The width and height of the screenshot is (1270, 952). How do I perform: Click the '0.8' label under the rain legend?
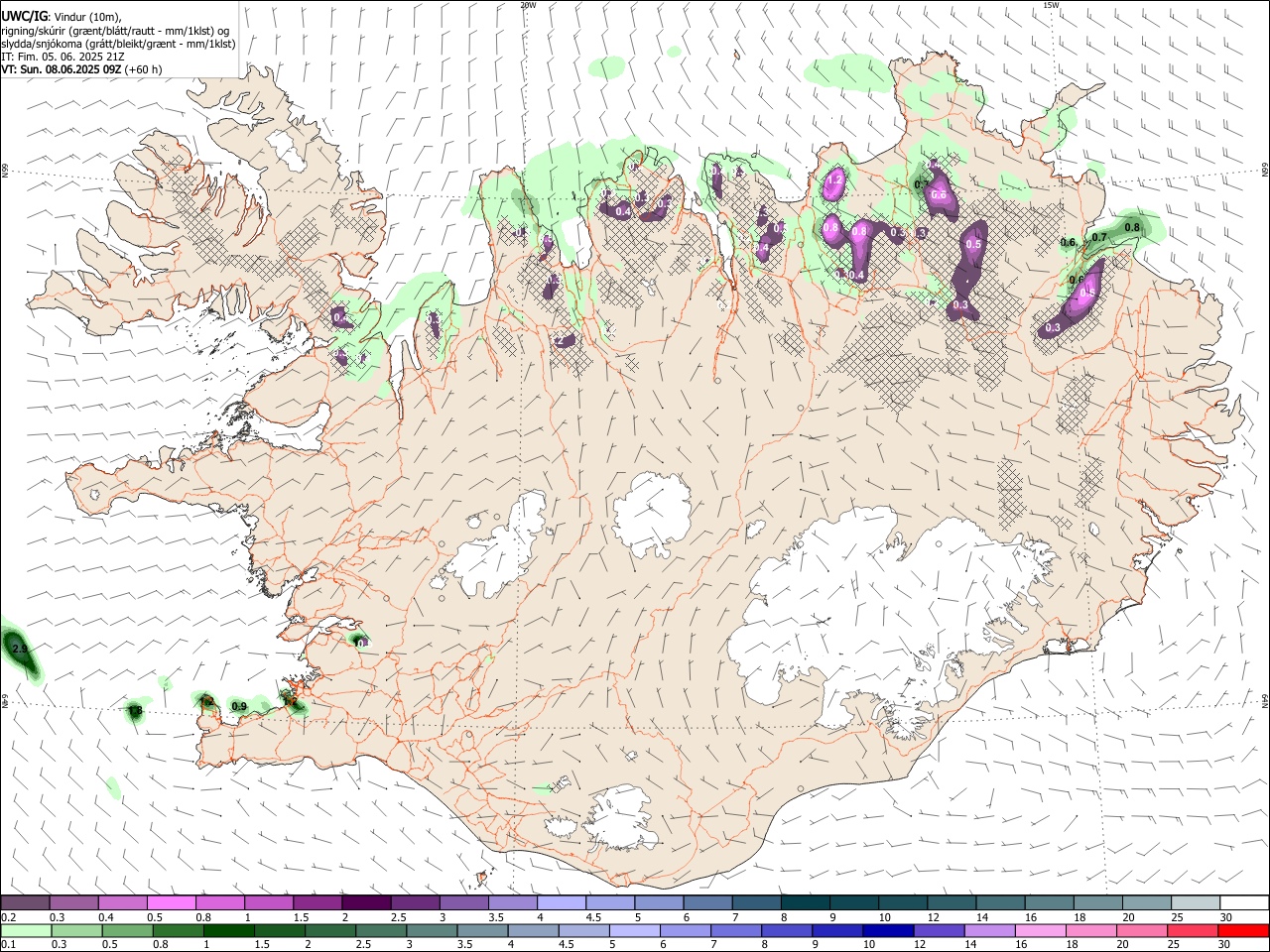(x=160, y=945)
